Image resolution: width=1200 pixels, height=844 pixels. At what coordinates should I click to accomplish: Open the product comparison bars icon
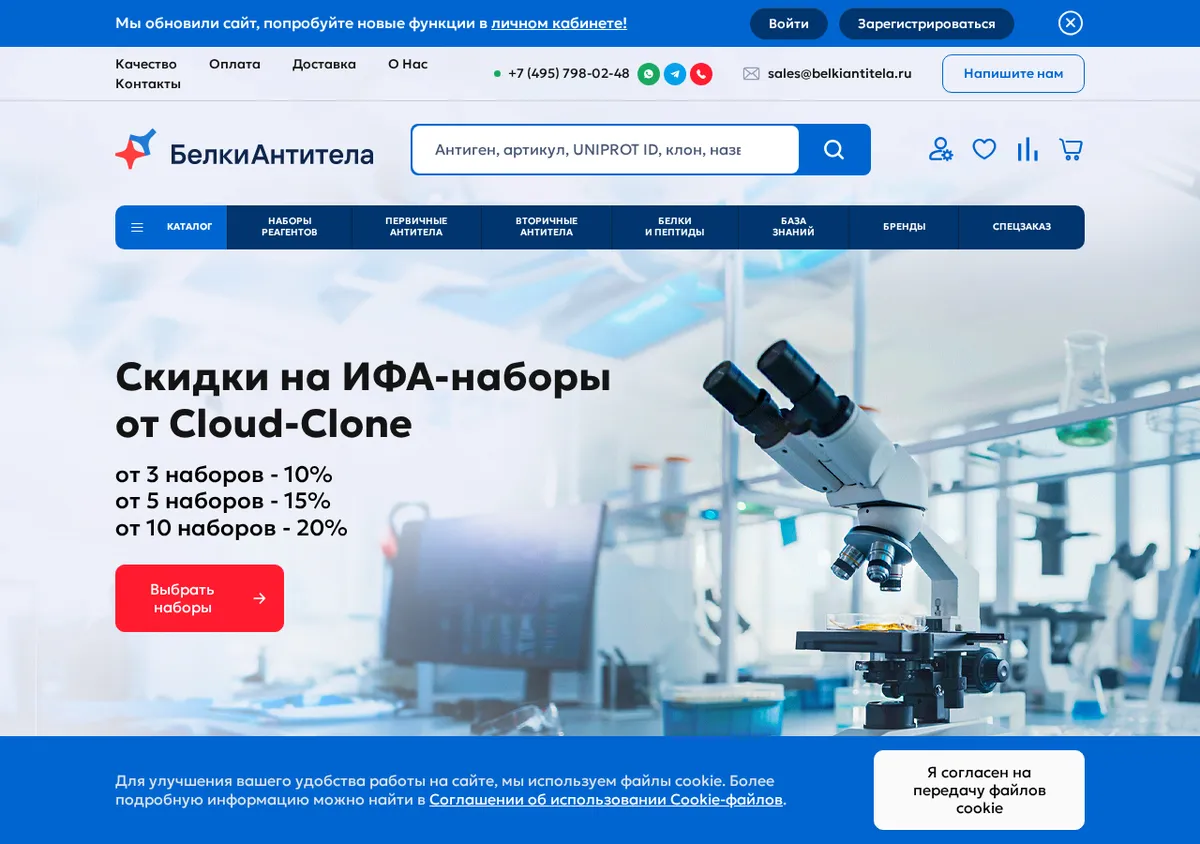[x=1027, y=150]
